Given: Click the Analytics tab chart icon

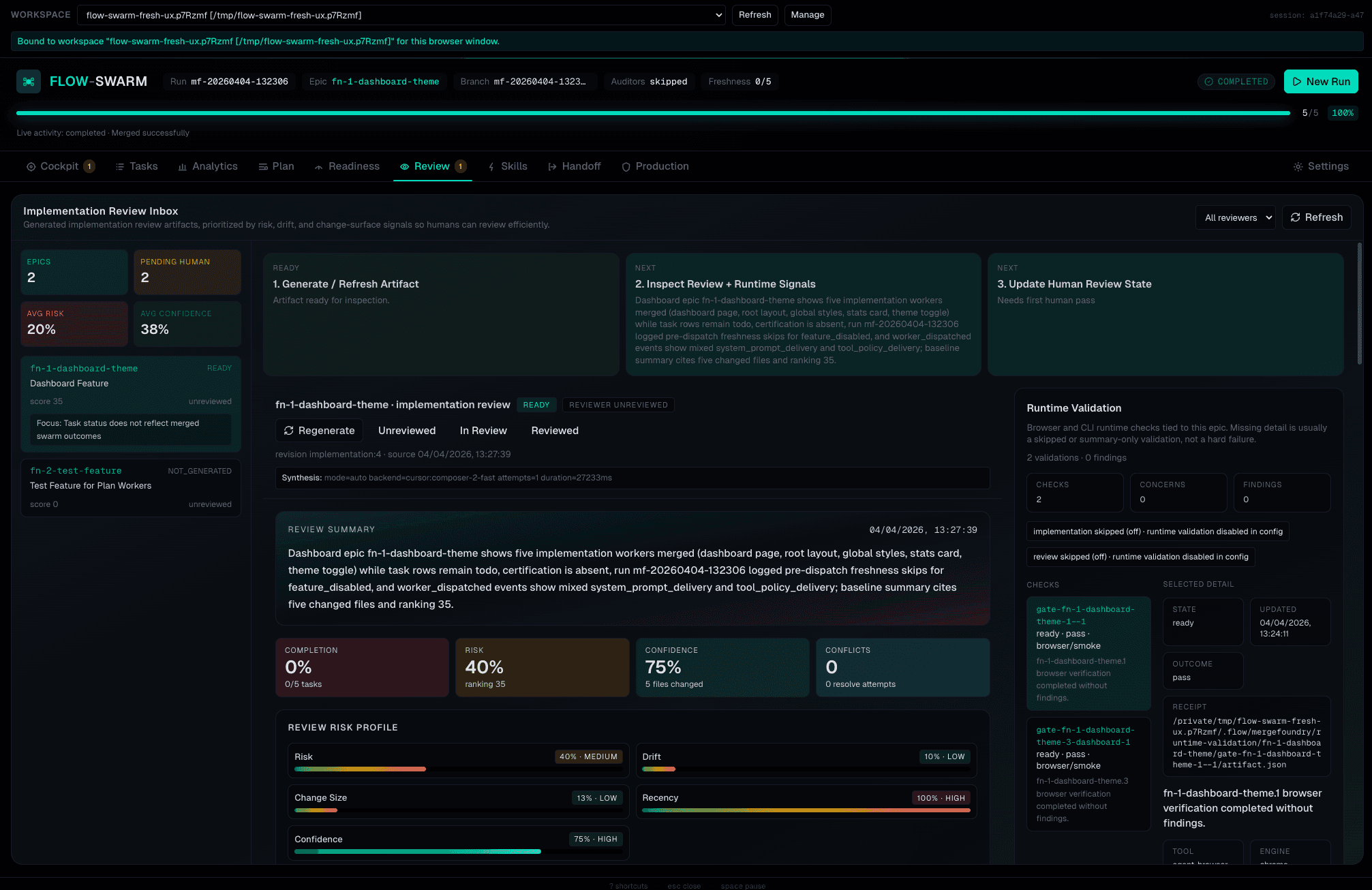Looking at the screenshot, I should click(183, 167).
